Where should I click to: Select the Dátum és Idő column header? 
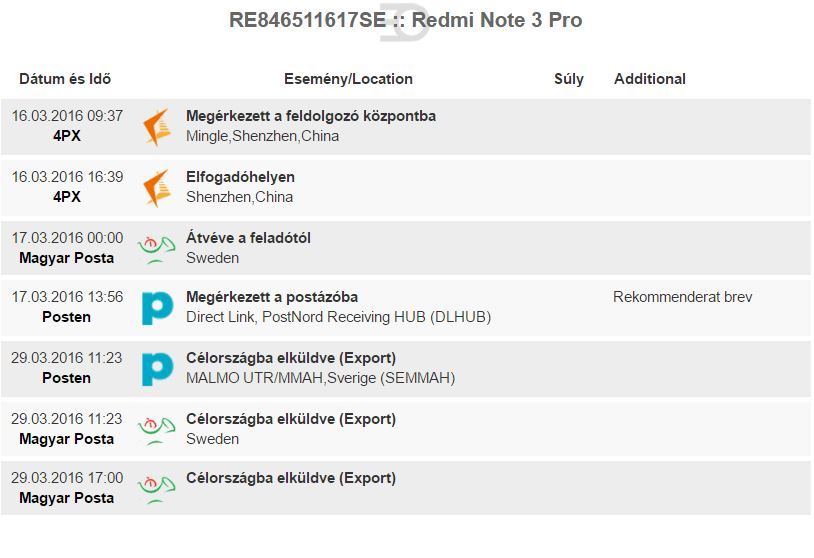65,79
